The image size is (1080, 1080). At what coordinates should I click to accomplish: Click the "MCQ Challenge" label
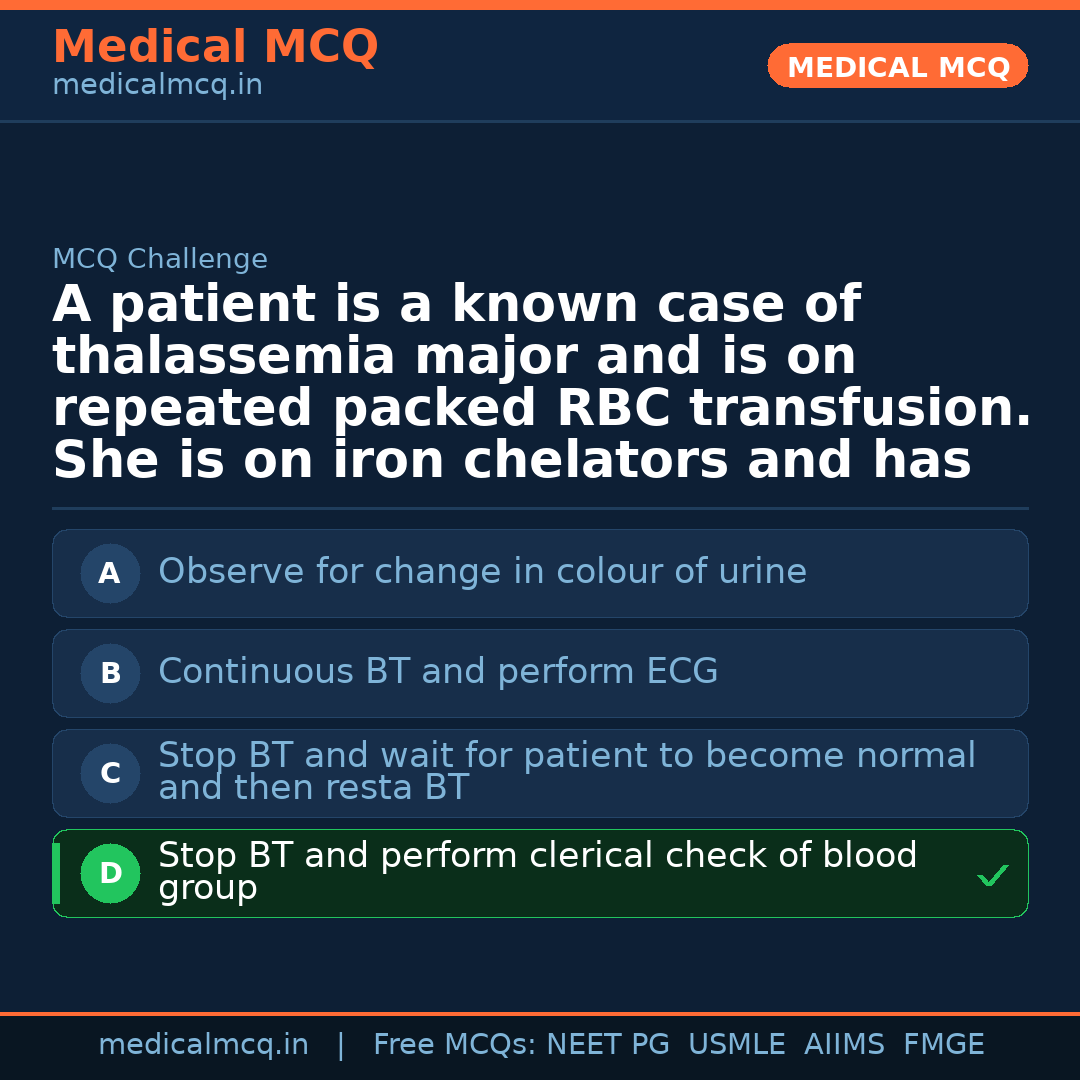pos(160,259)
